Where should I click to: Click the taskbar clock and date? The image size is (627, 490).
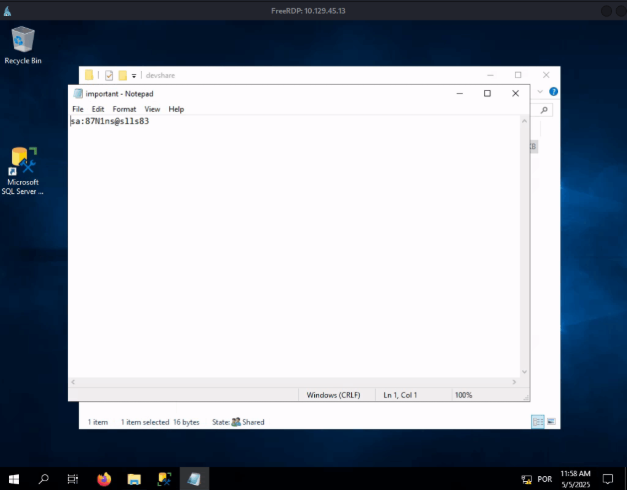577,479
